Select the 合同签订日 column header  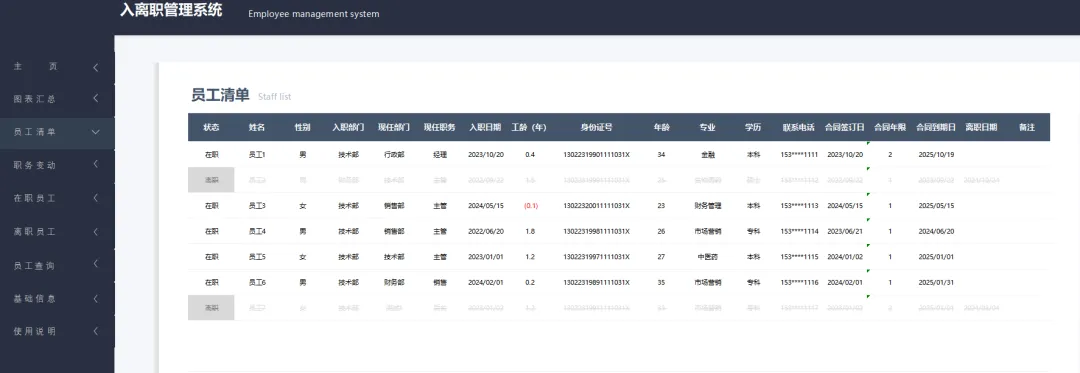[845, 127]
